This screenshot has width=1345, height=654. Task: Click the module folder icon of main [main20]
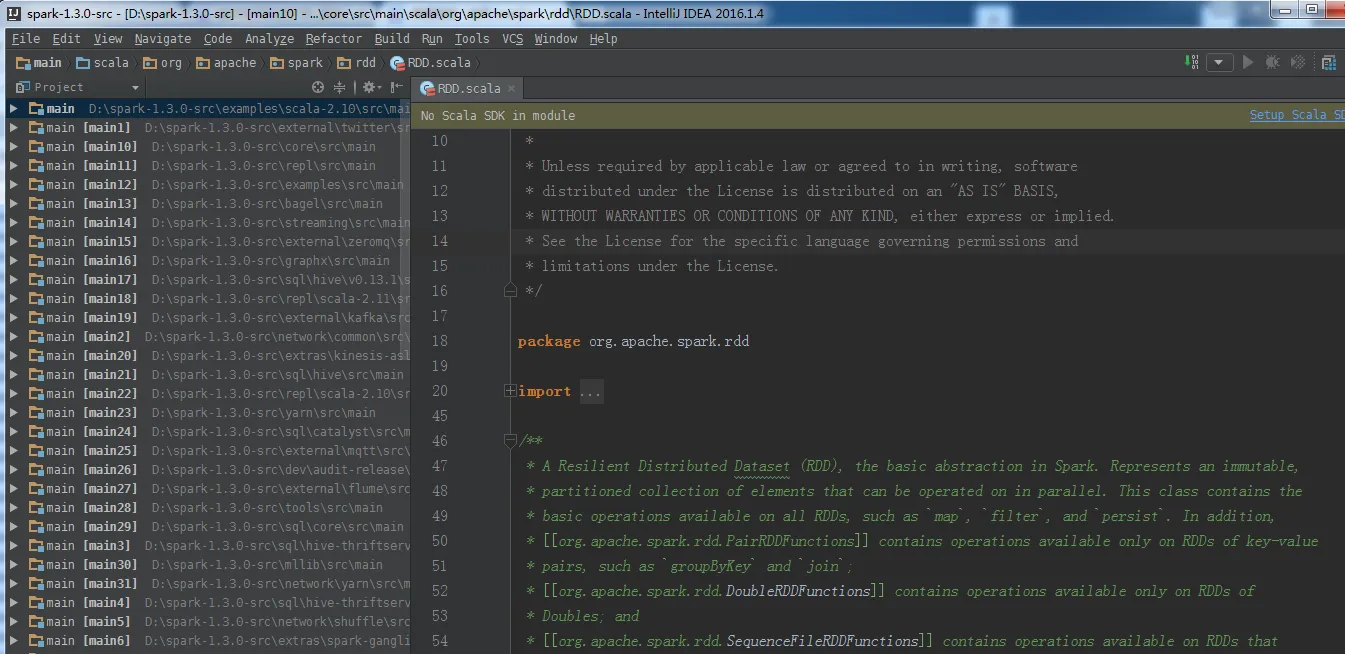36,355
